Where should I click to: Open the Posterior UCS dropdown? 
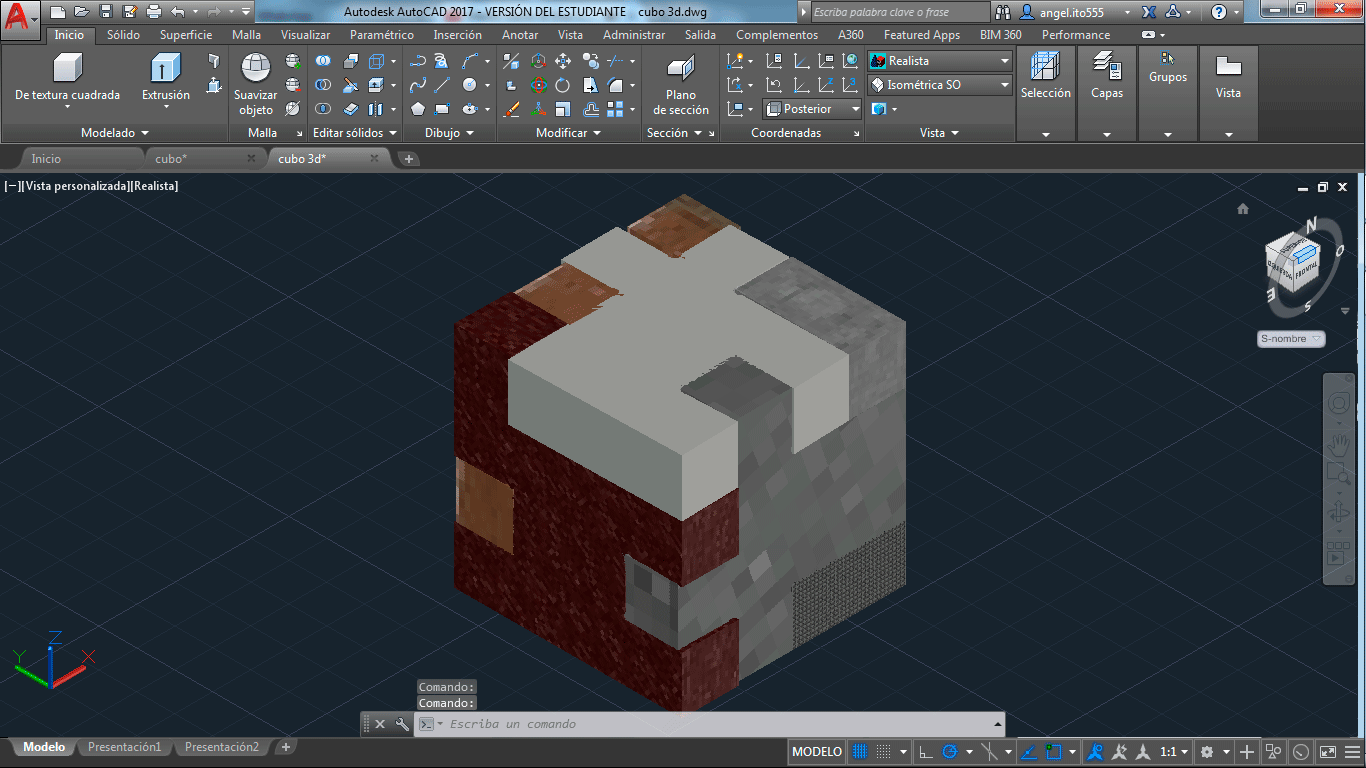tap(812, 109)
